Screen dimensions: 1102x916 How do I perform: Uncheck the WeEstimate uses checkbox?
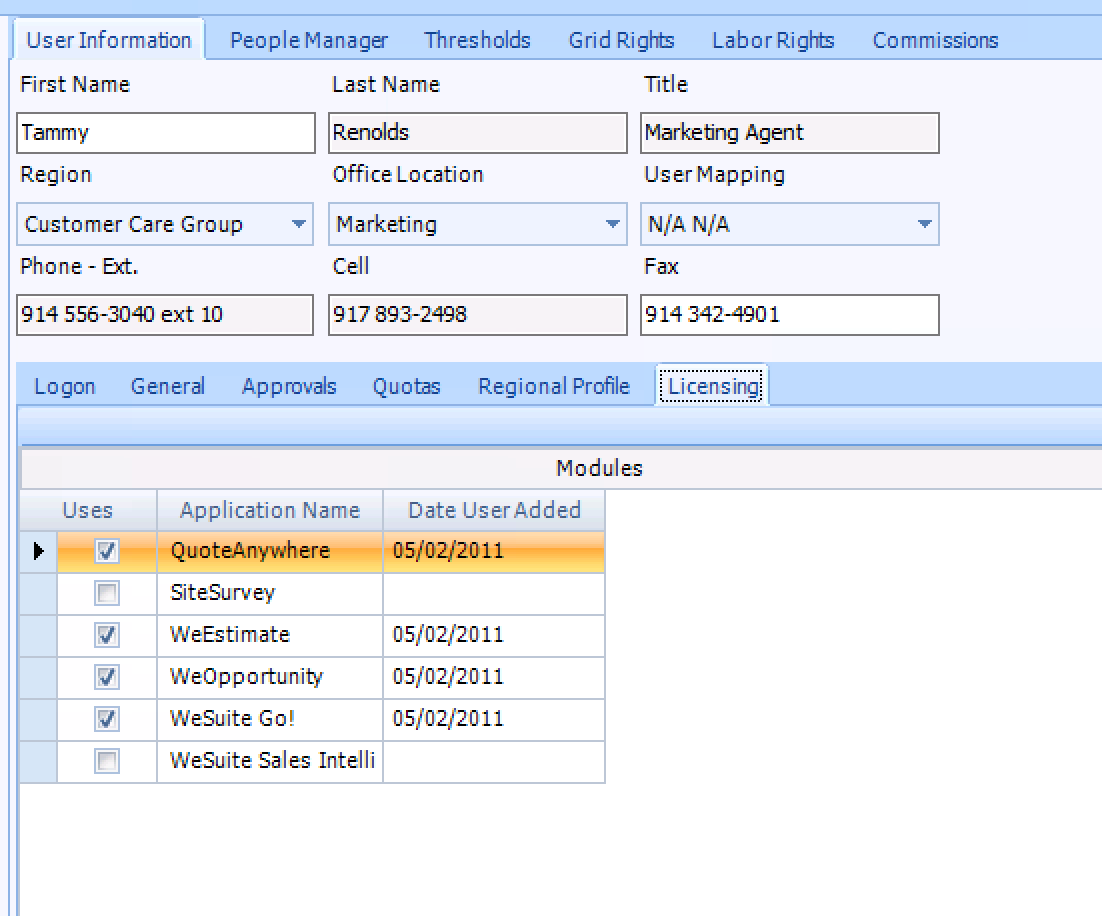[107, 636]
